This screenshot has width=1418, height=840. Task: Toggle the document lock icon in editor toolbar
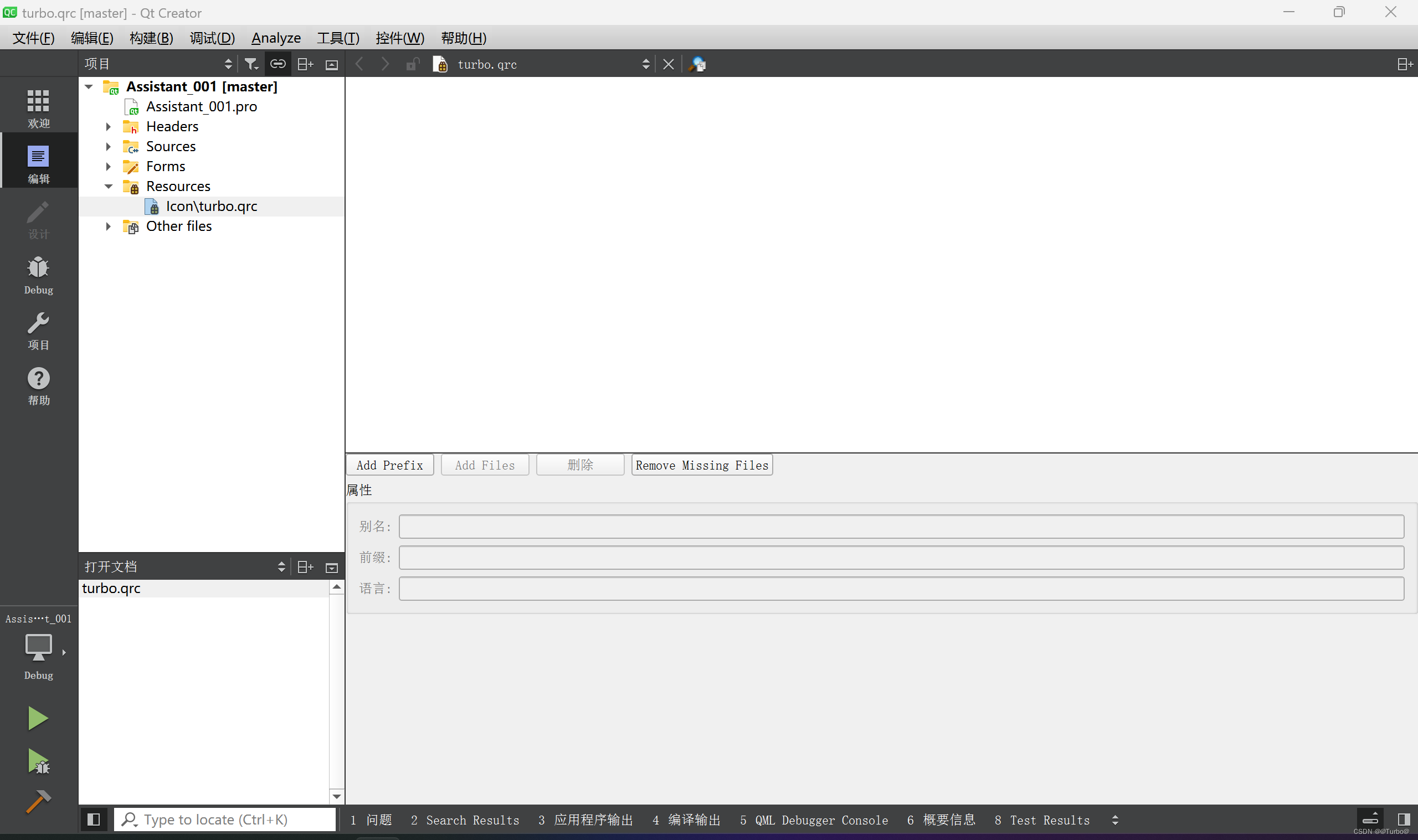coord(412,64)
